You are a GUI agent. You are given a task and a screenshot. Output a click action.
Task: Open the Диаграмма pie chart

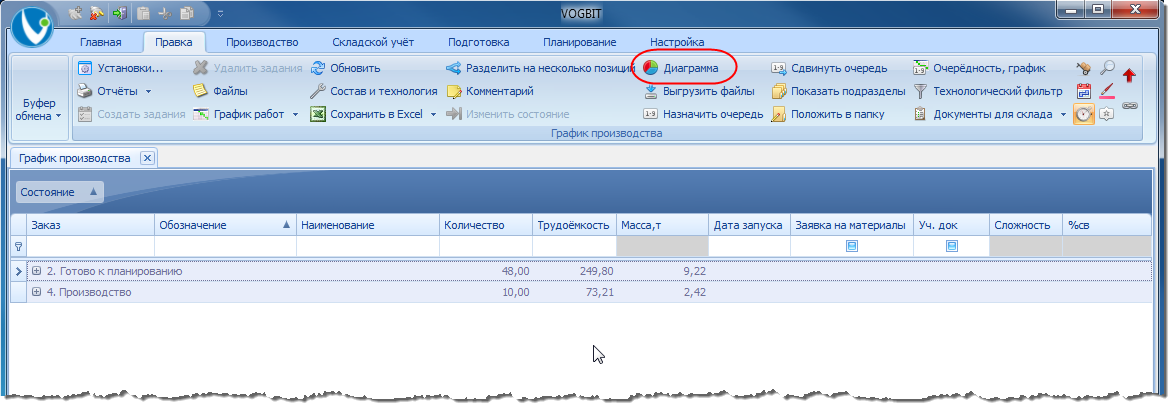[x=681, y=68]
